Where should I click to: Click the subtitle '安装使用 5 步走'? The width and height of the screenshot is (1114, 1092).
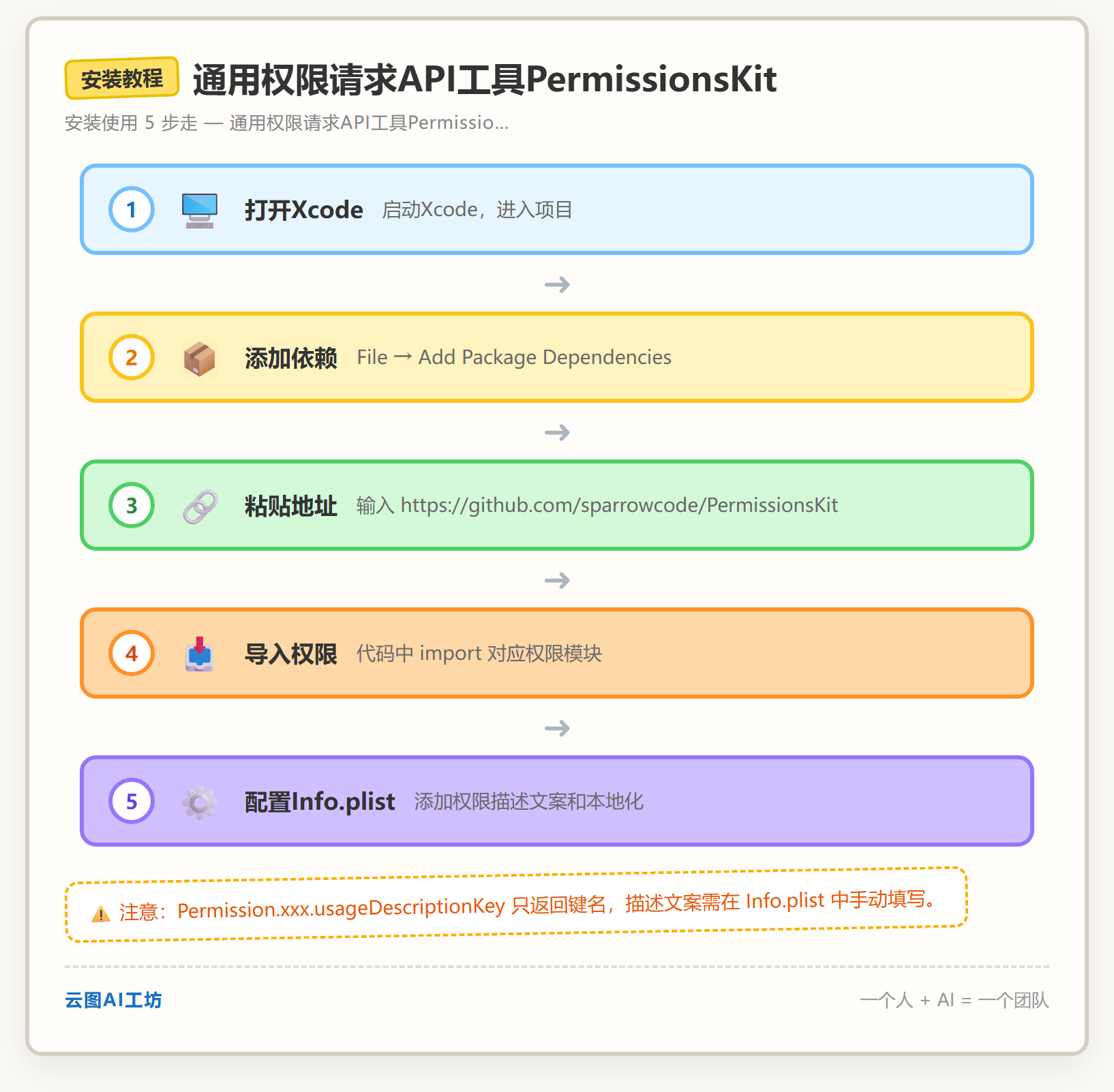131,123
